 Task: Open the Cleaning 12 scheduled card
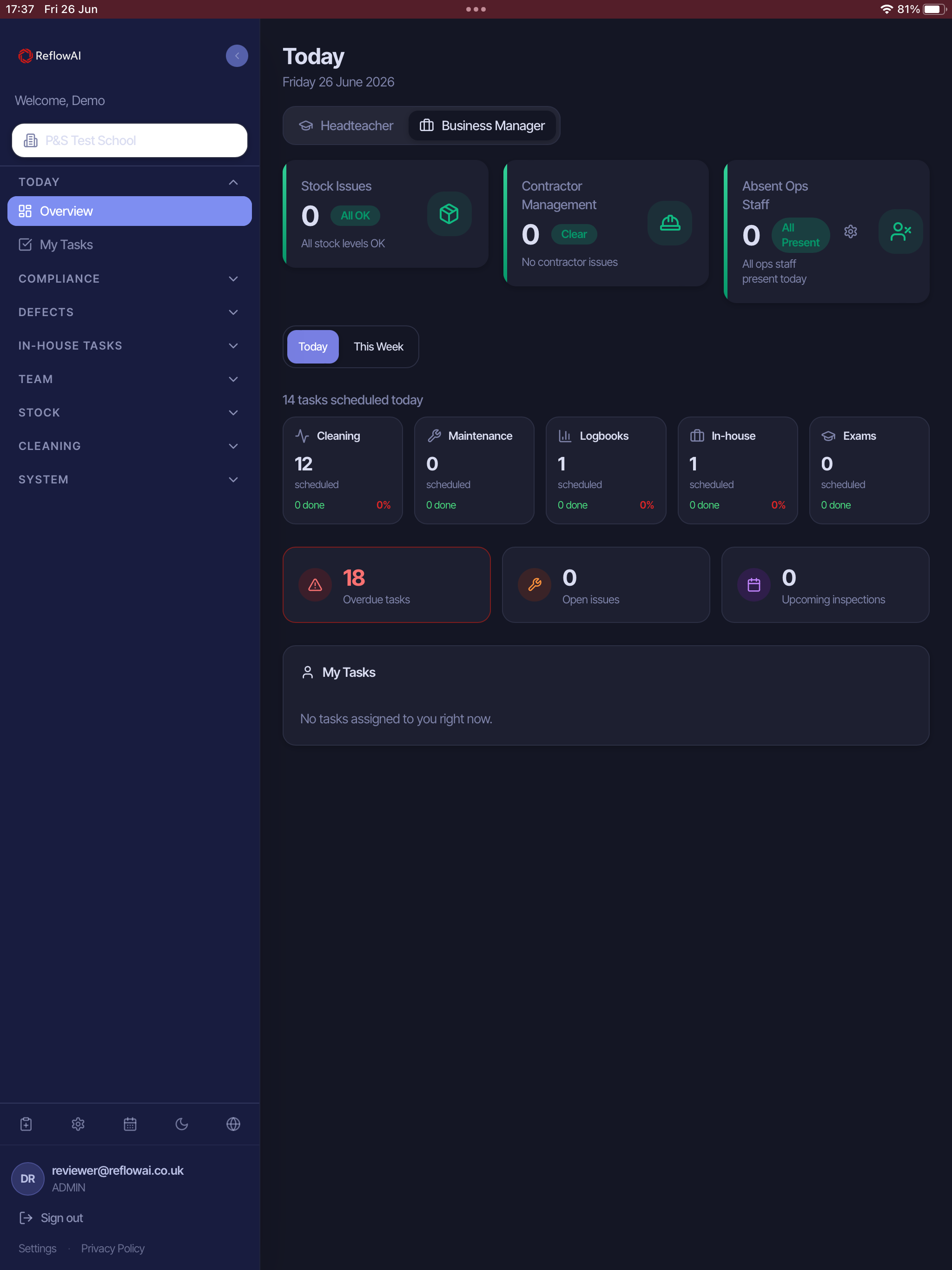(343, 470)
